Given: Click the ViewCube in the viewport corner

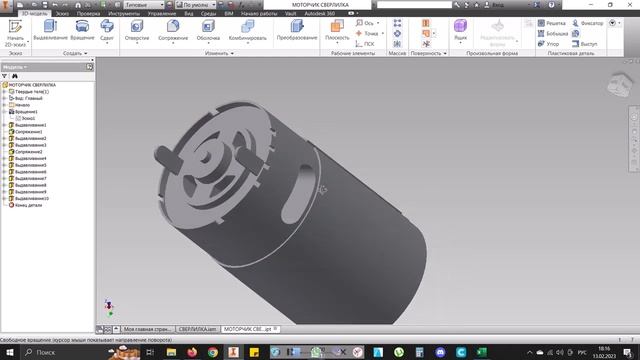Looking at the screenshot, I should (x=620, y=85).
